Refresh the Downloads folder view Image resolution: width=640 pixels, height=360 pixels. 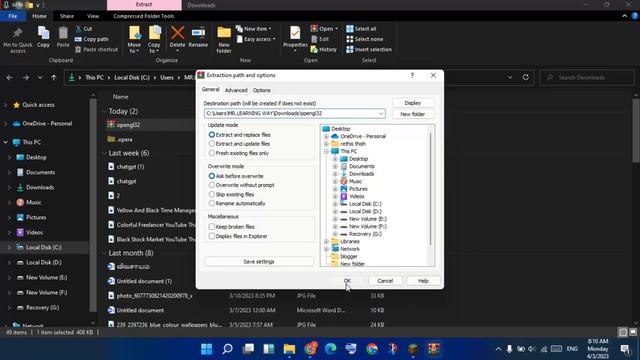click(526, 77)
